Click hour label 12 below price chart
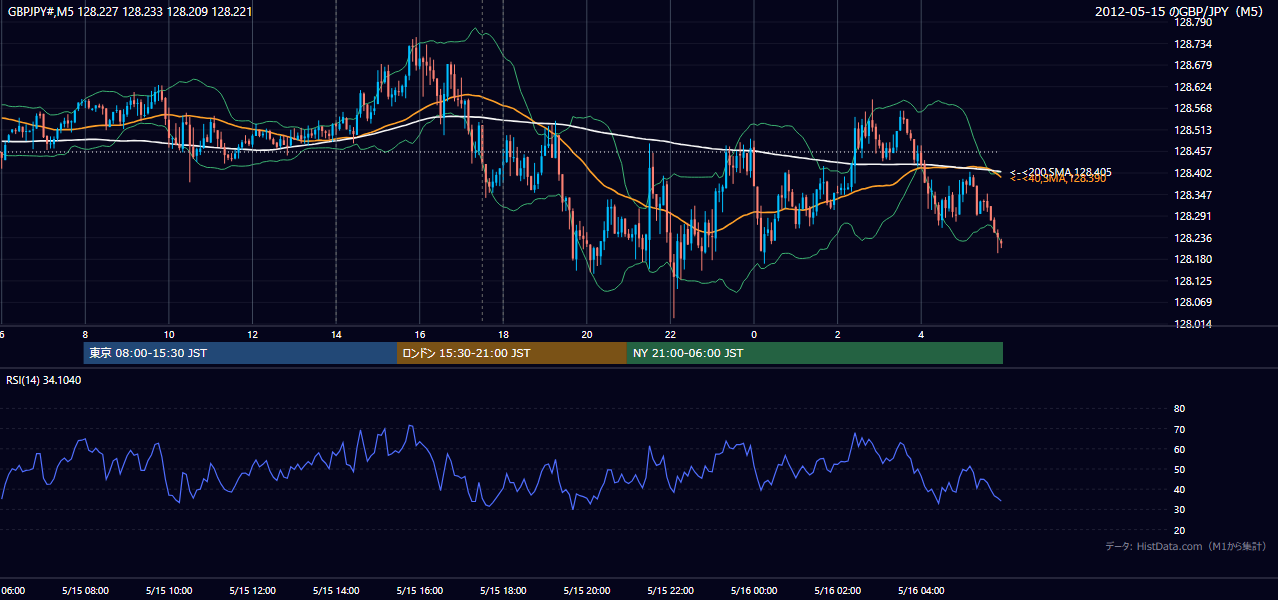 (252, 335)
